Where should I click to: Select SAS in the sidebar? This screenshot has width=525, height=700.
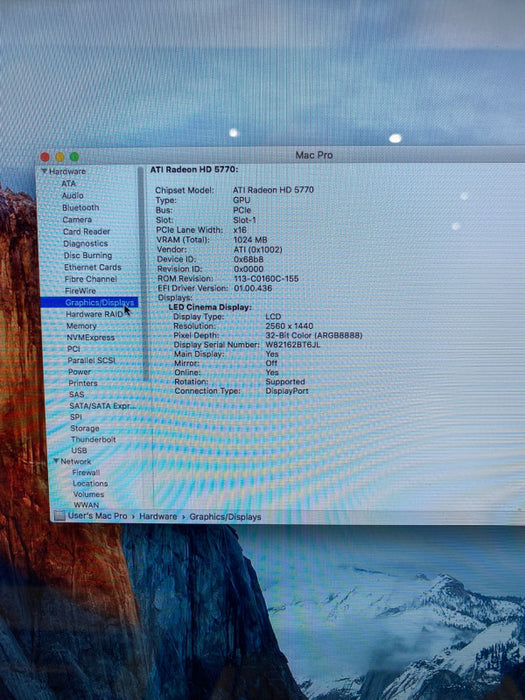[76, 395]
